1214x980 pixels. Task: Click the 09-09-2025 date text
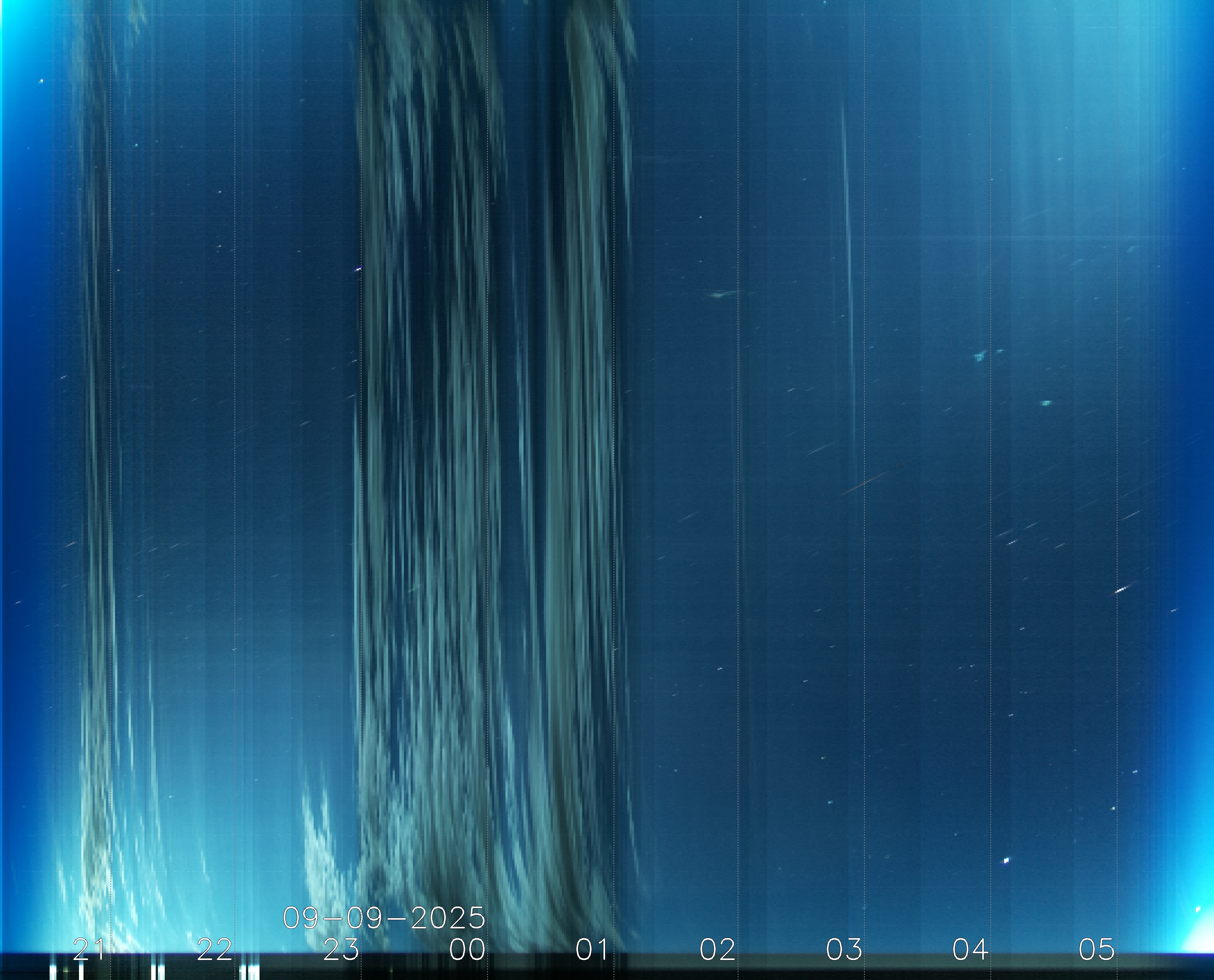point(384,917)
